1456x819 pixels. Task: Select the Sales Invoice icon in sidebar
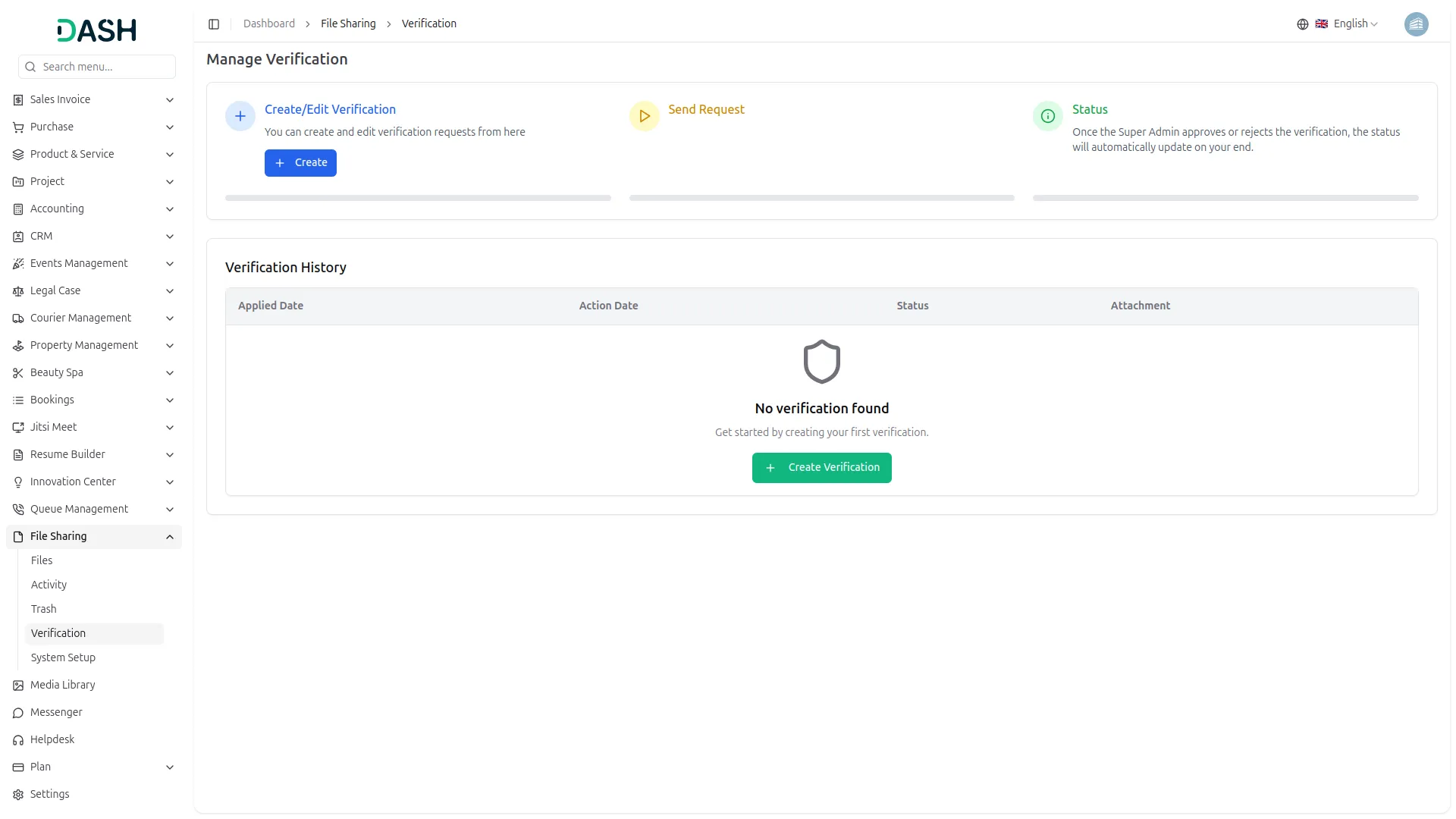click(x=17, y=99)
